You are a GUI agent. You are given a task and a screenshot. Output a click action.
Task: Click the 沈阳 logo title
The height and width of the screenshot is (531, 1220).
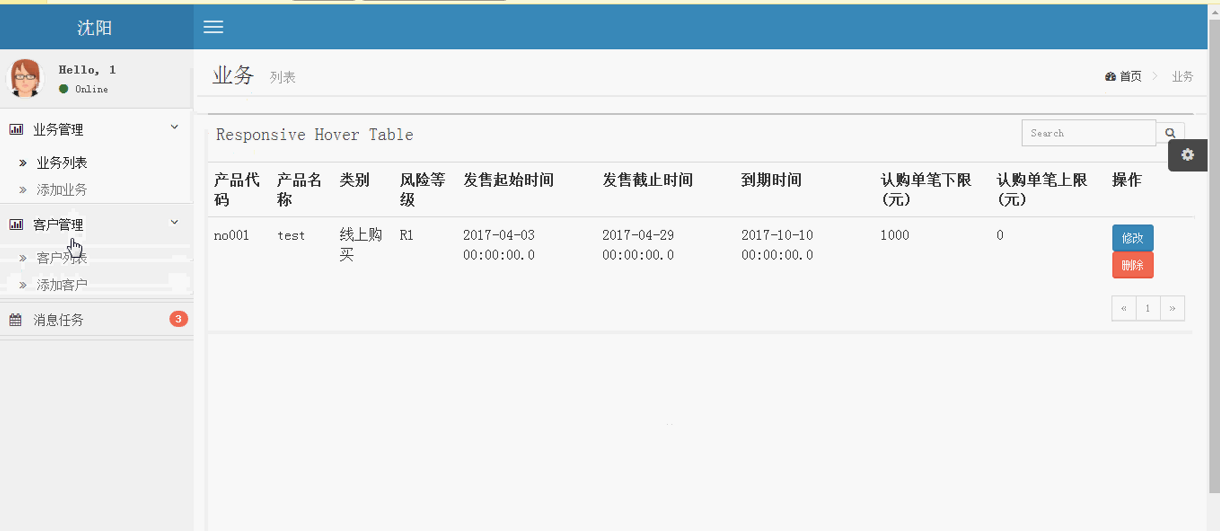95,28
